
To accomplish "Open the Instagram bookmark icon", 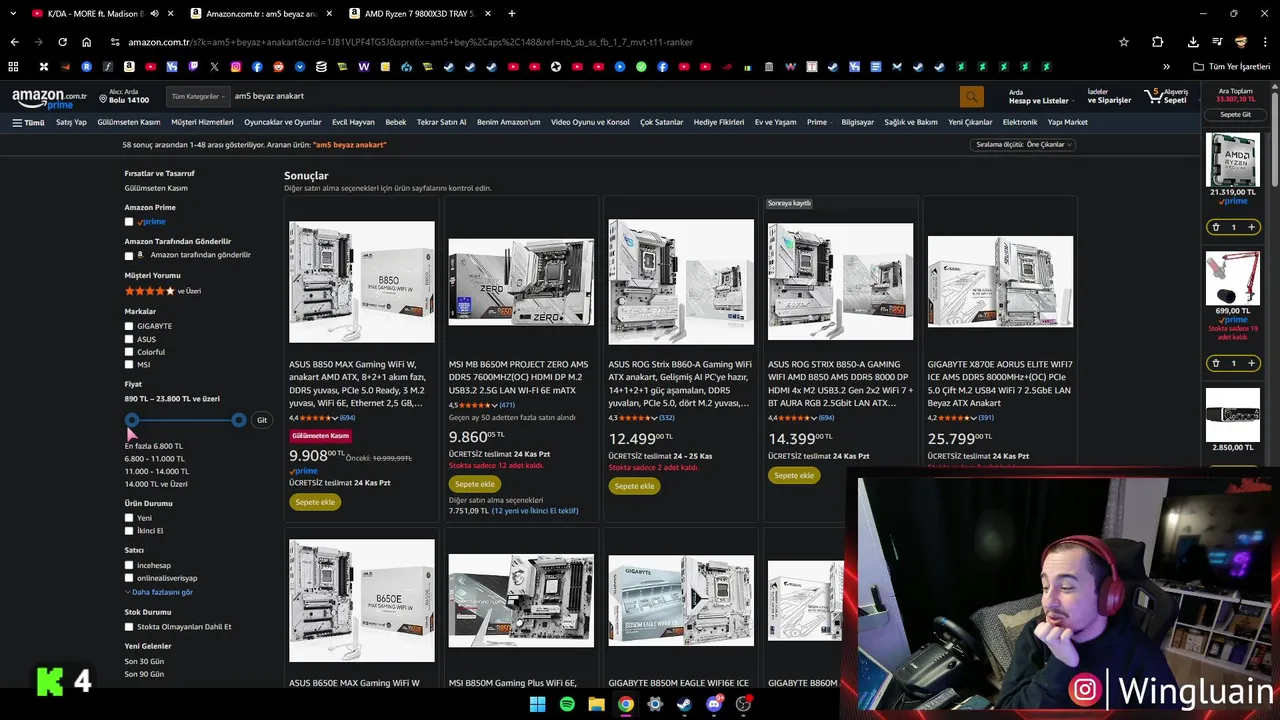I will click(x=236, y=67).
